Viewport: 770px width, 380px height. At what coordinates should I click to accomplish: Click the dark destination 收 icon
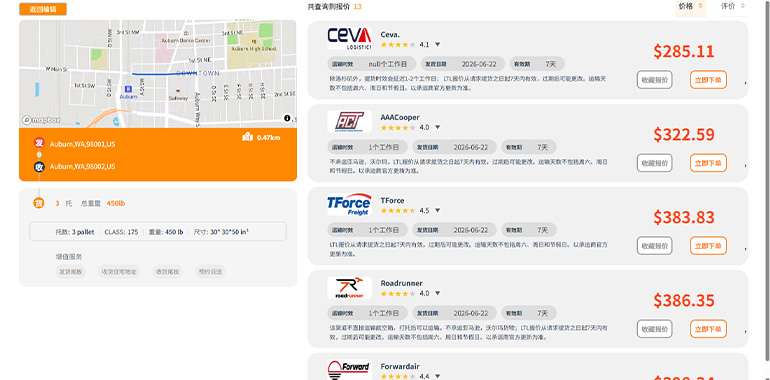39,167
